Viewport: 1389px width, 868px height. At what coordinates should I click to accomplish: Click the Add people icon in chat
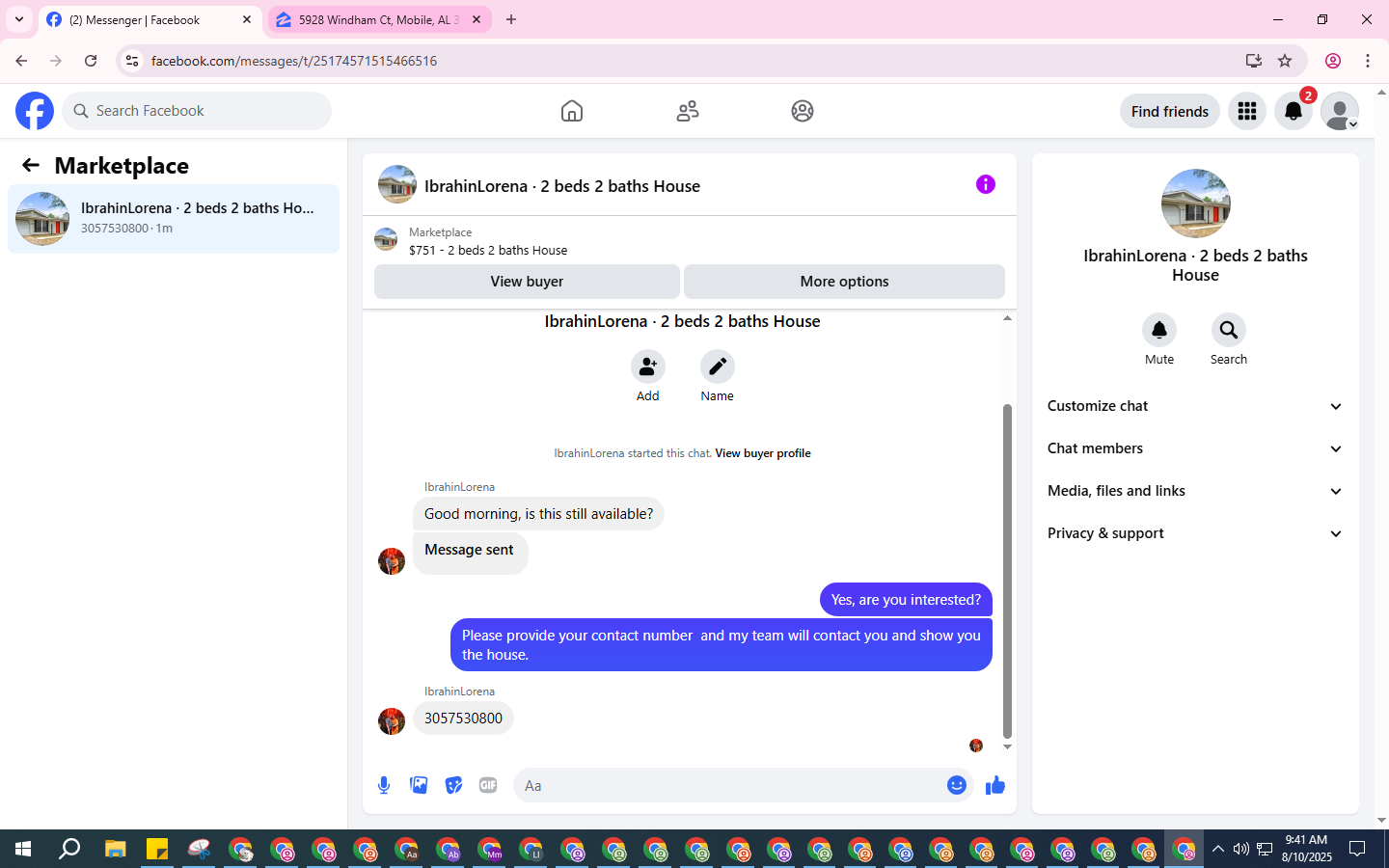click(x=648, y=366)
